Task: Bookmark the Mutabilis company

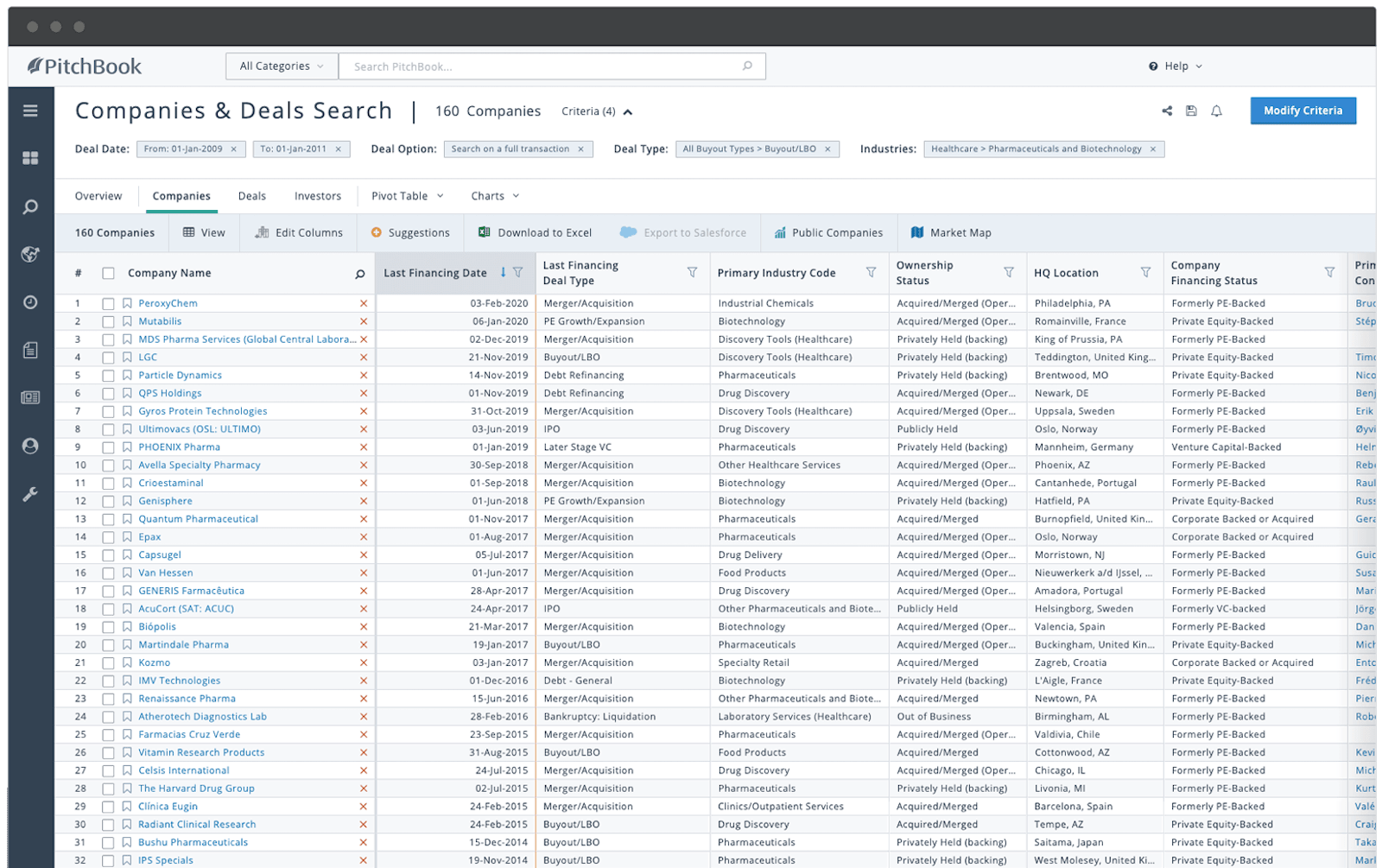Action: pos(127,321)
